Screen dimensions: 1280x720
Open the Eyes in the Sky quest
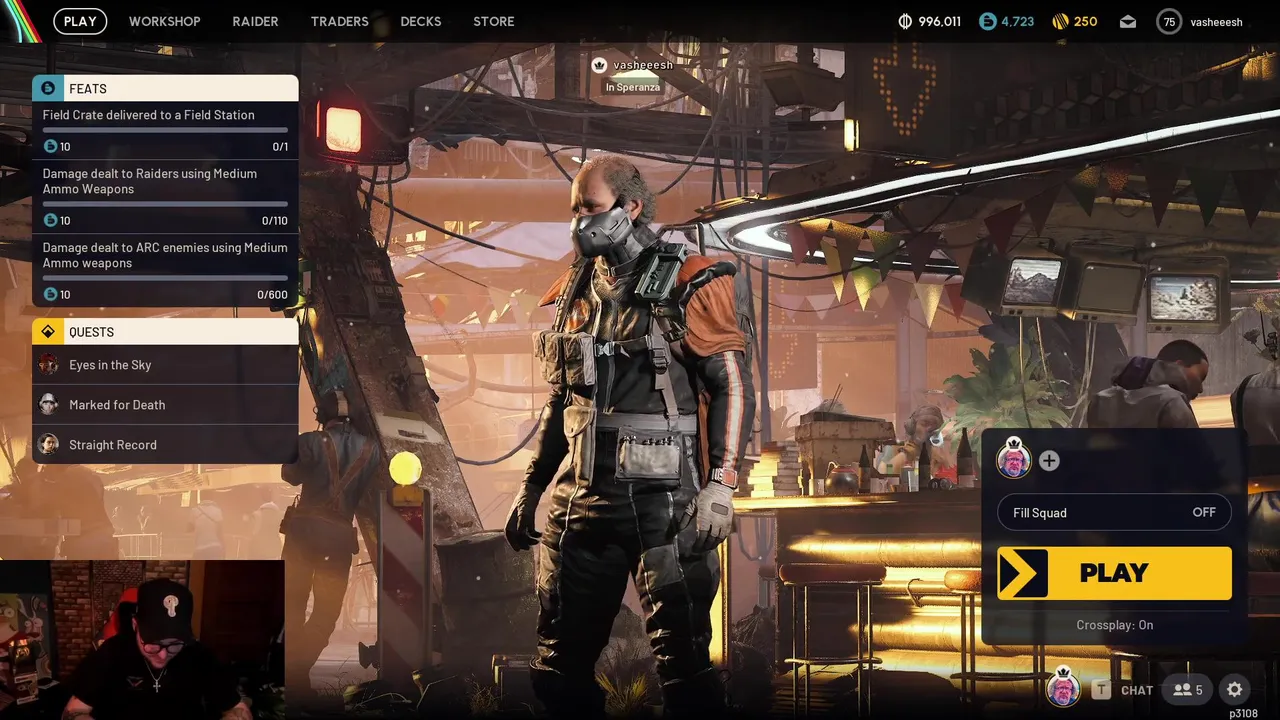pyautogui.click(x=165, y=365)
